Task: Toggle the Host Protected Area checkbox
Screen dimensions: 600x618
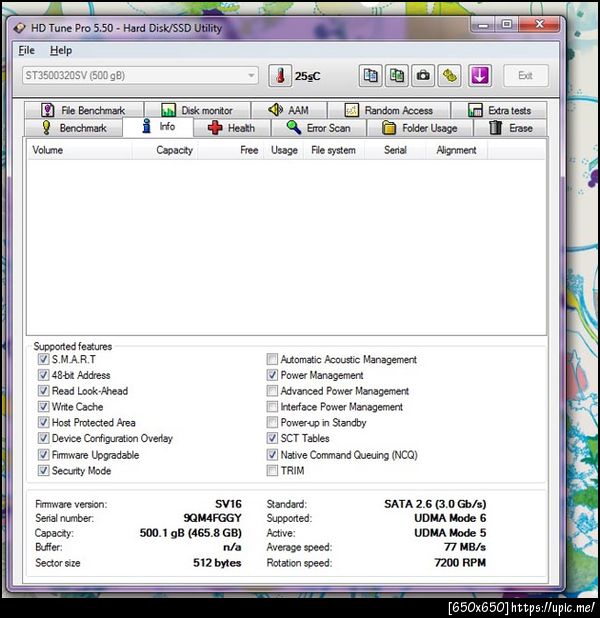Action: coord(43,422)
